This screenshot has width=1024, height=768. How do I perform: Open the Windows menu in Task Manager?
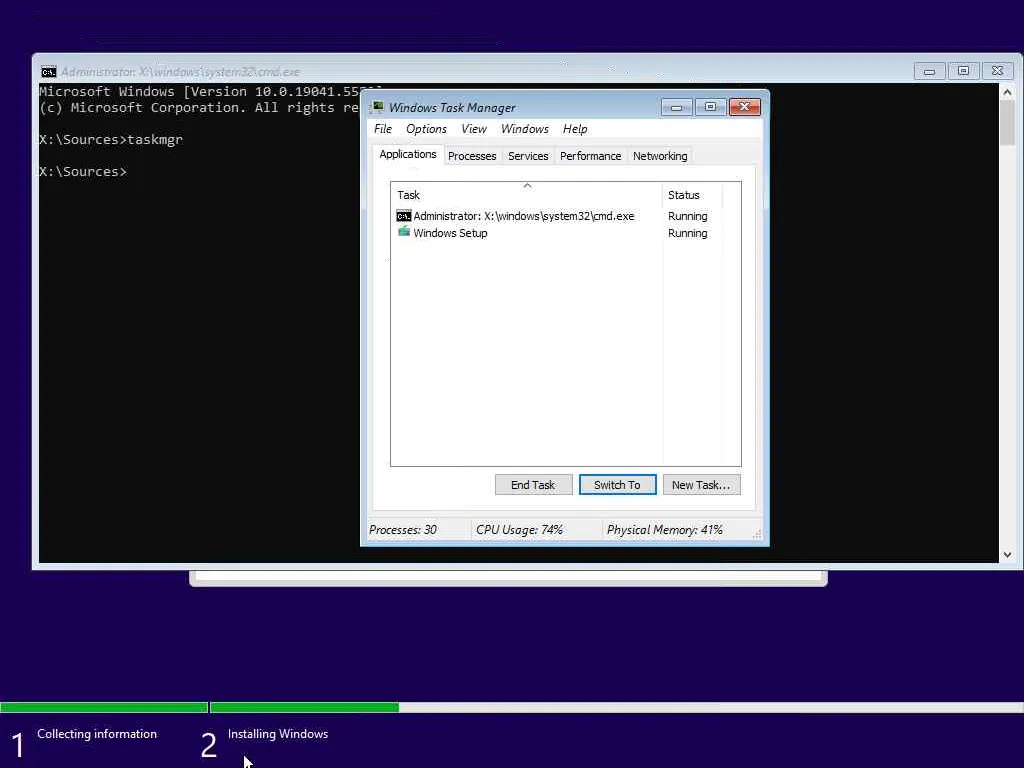point(524,129)
